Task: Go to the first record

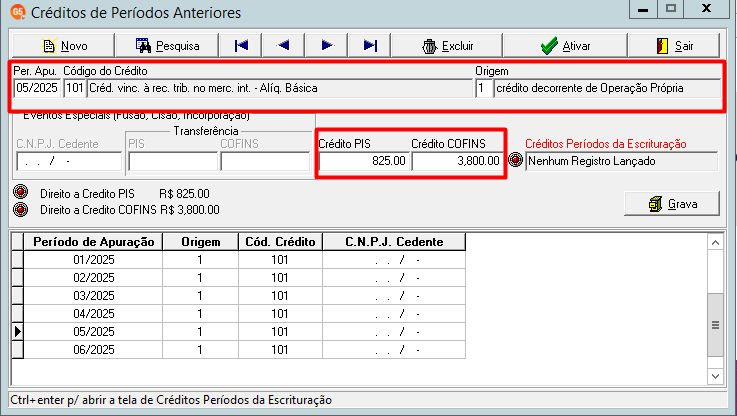Action: click(241, 46)
